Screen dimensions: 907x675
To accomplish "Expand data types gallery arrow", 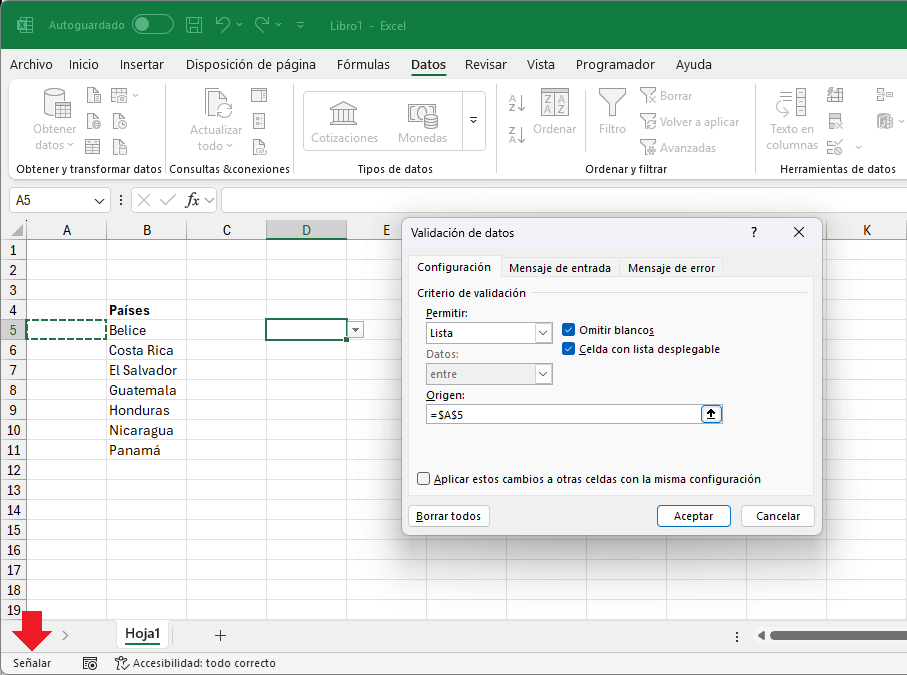I will point(473,120).
